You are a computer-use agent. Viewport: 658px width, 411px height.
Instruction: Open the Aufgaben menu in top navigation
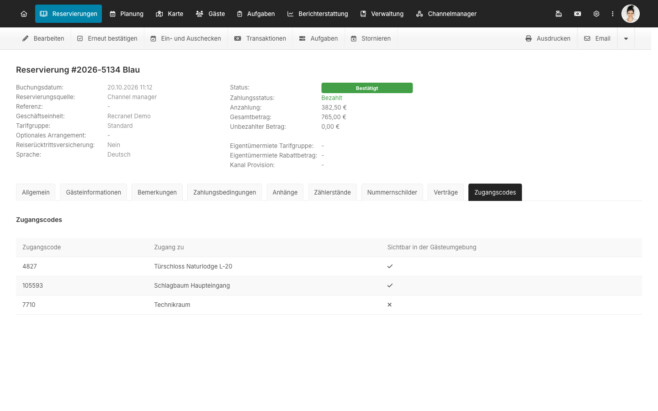pos(256,14)
